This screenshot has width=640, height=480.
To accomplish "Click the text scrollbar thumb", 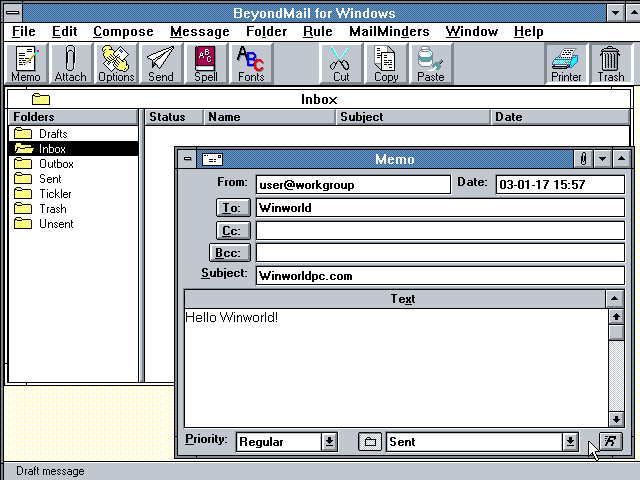I will tap(616, 332).
